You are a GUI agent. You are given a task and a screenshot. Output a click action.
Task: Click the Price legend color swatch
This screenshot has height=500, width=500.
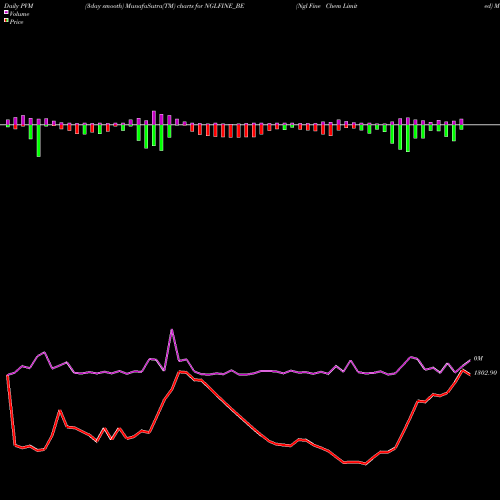coord(6,21)
